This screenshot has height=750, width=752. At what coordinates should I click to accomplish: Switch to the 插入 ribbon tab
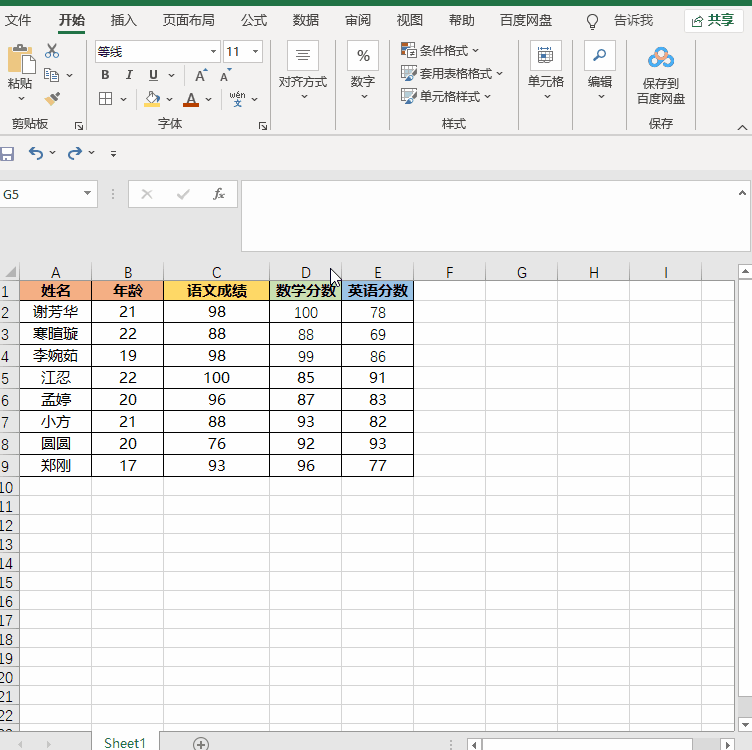click(x=124, y=20)
